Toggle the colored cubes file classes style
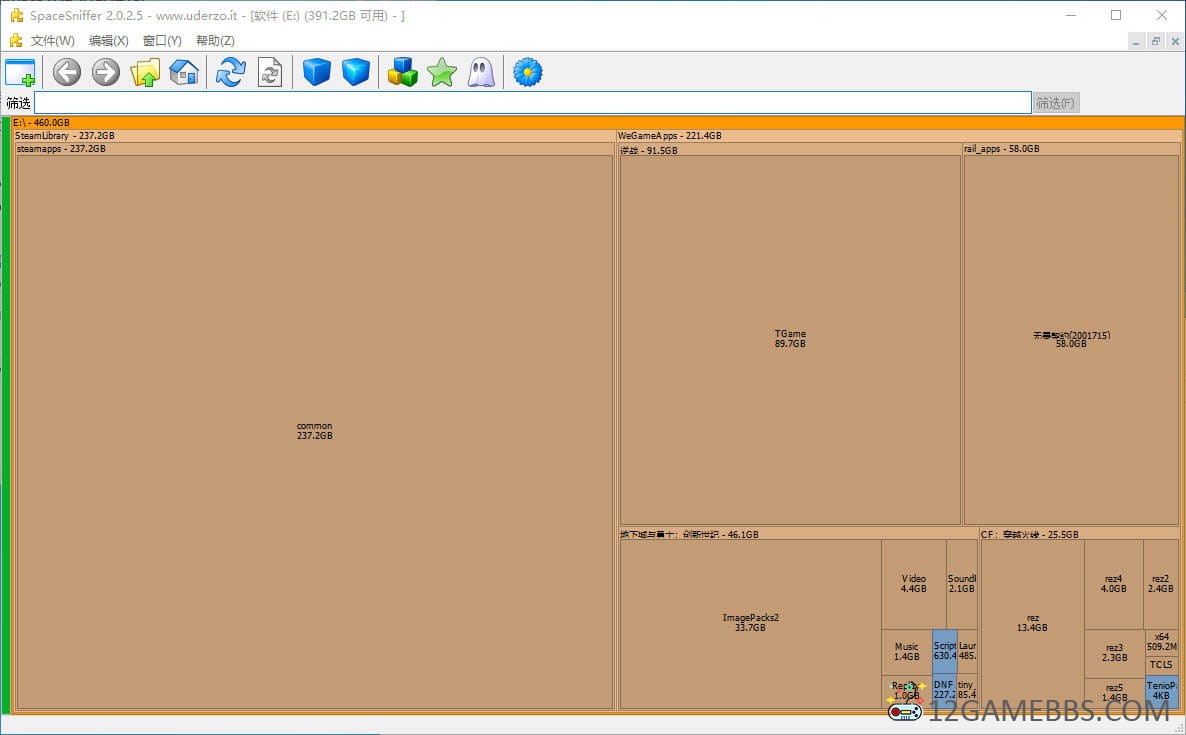This screenshot has width=1186, height=735. point(402,73)
